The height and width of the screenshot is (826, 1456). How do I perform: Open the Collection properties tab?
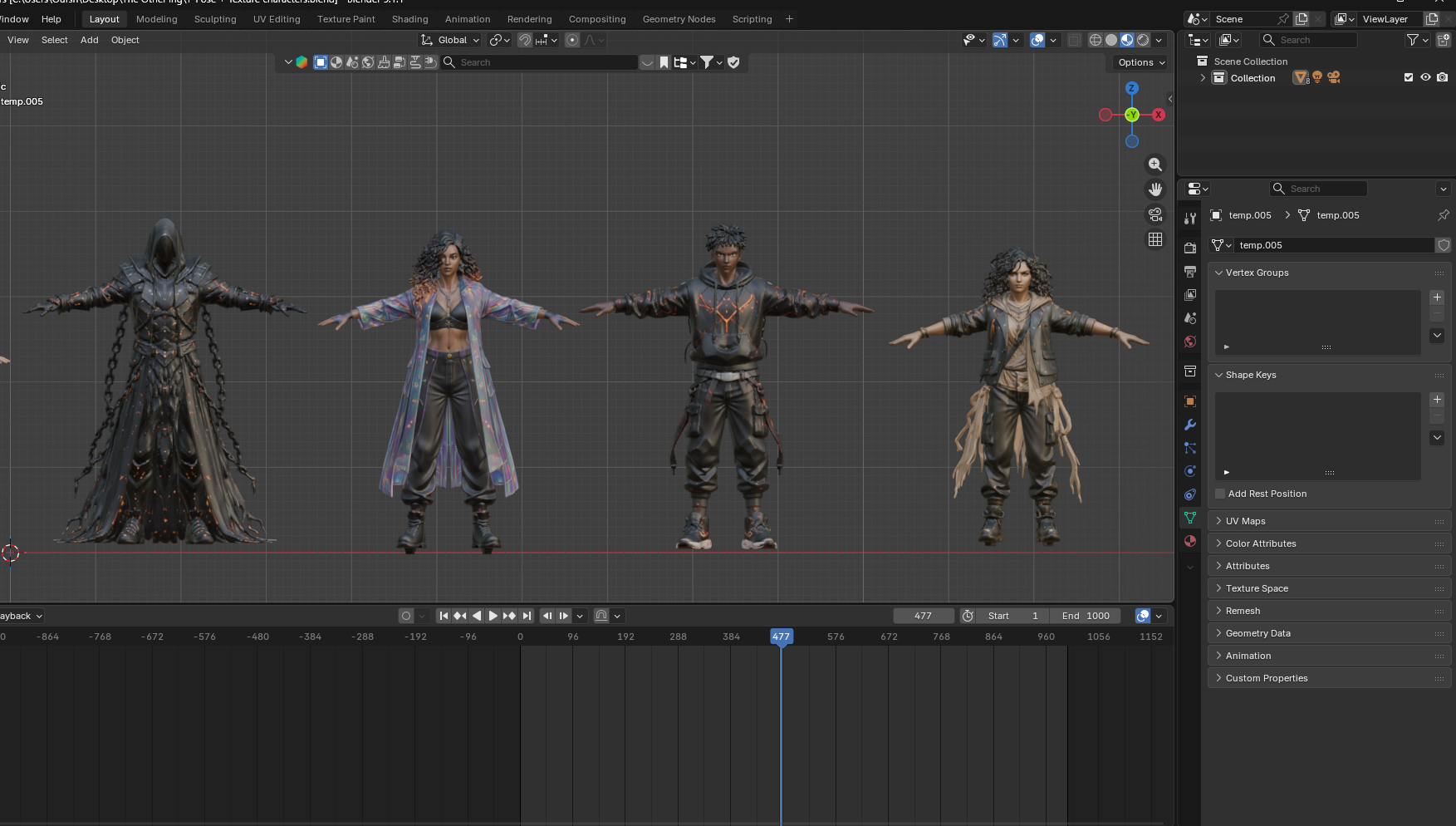pos(1190,371)
